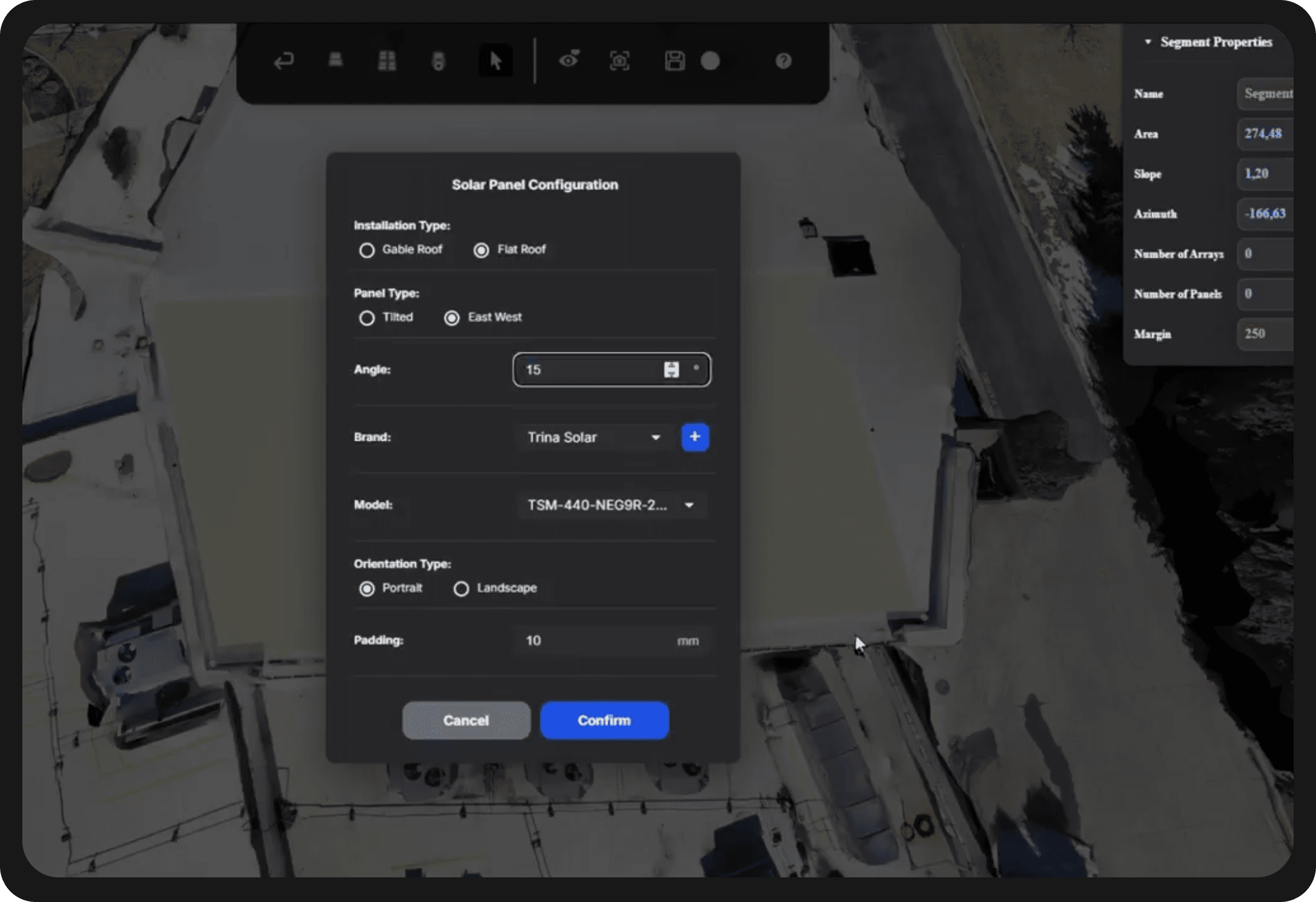Click the record circle icon in the toolbar

point(711,61)
